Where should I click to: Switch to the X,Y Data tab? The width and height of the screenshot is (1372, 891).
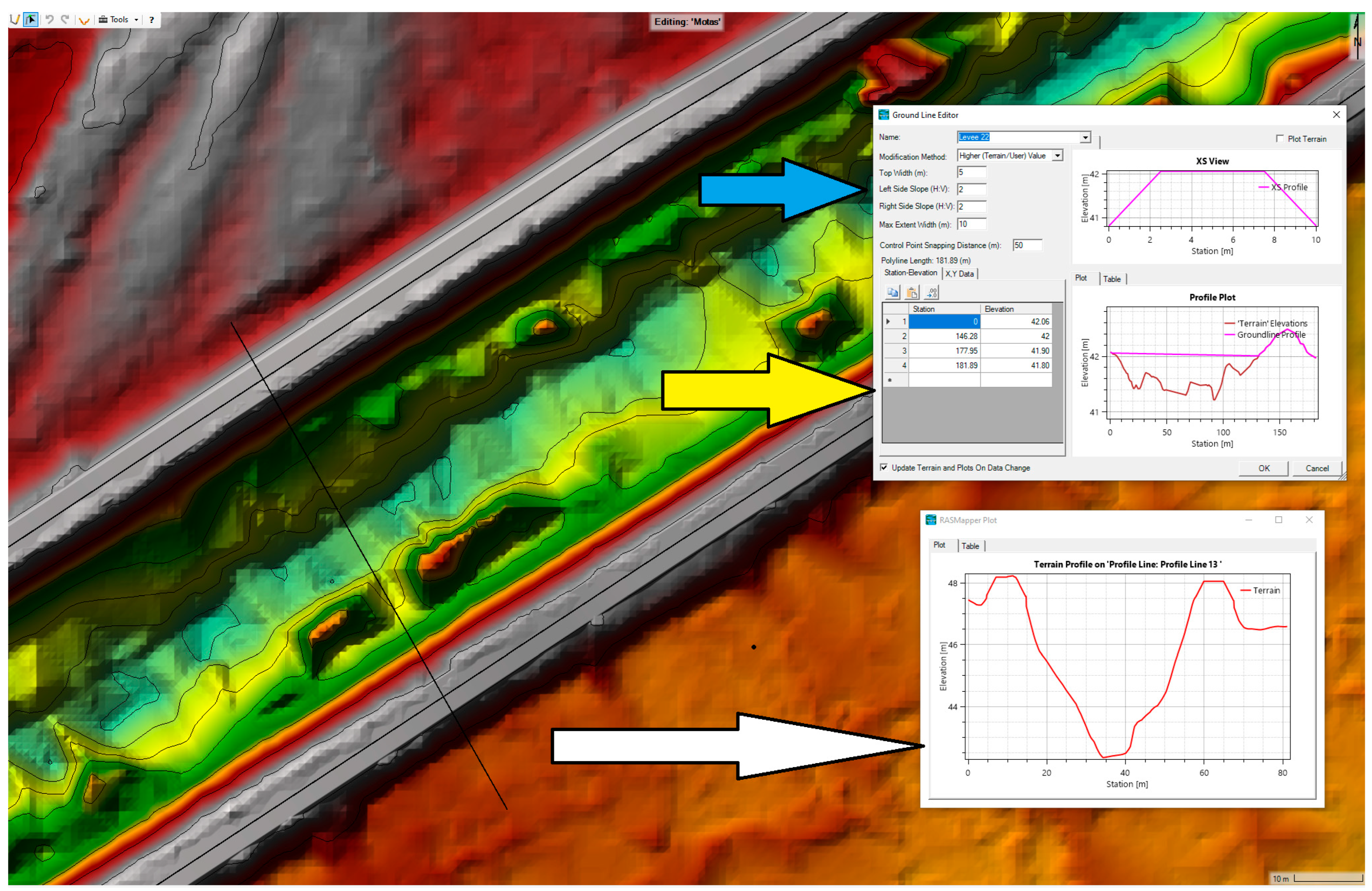pos(959,274)
